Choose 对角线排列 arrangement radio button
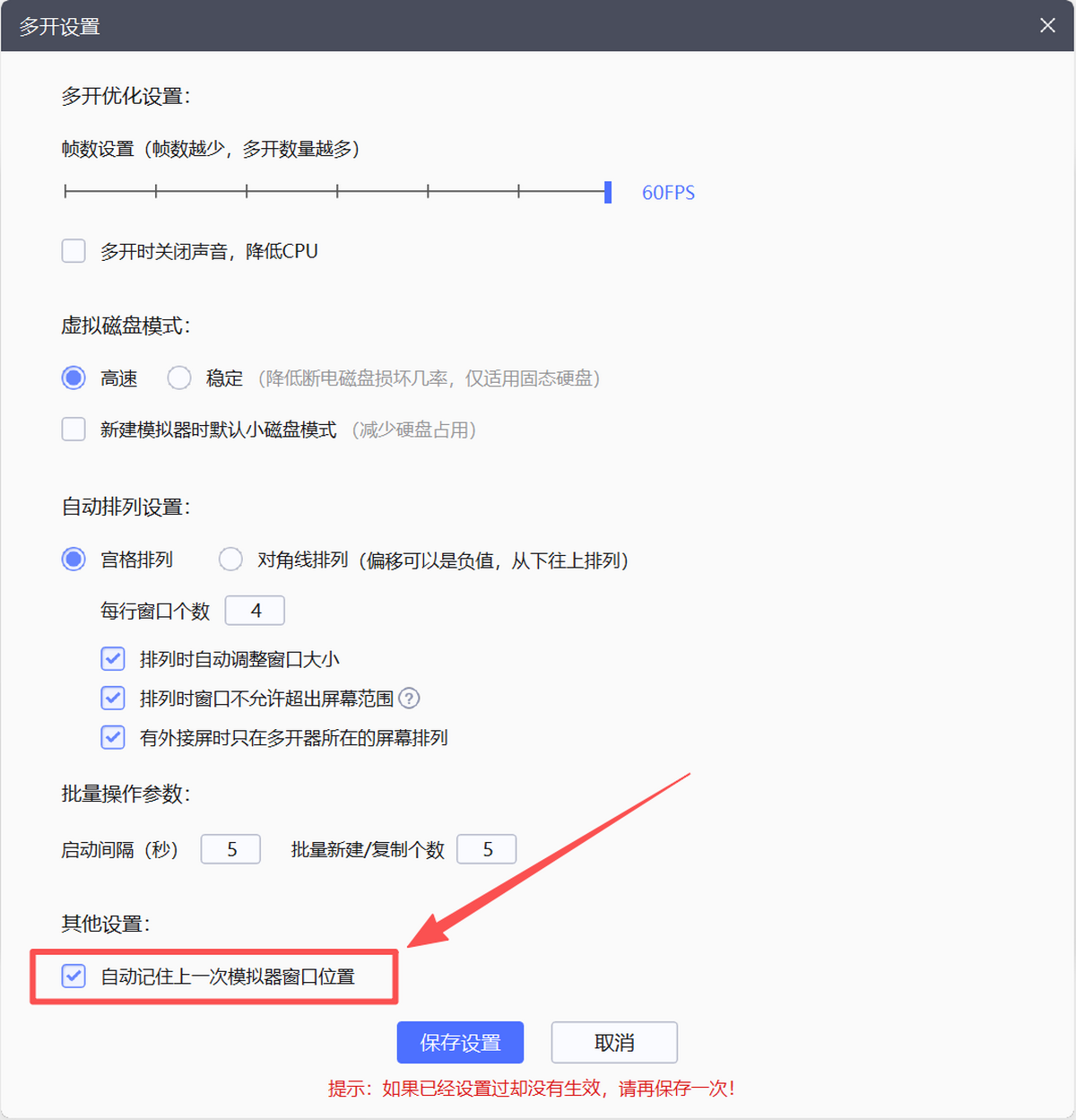Screen dimensions: 1076x1120 tap(230, 560)
